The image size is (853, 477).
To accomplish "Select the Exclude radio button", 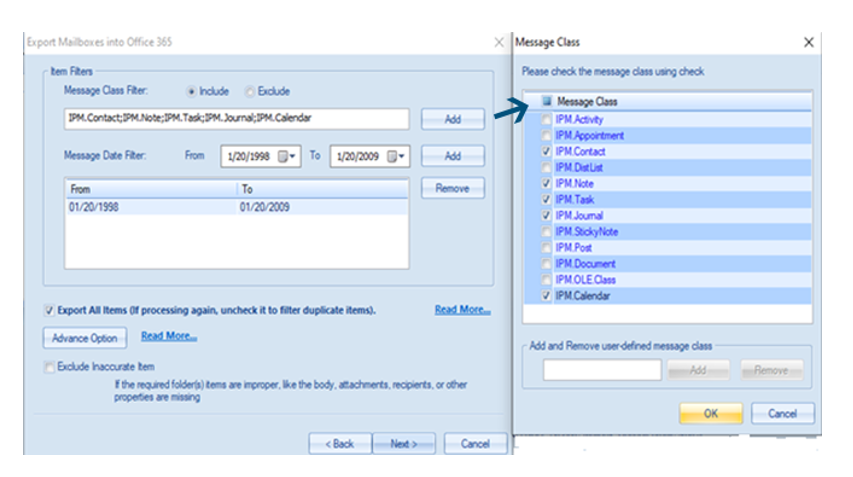I will click(x=249, y=91).
